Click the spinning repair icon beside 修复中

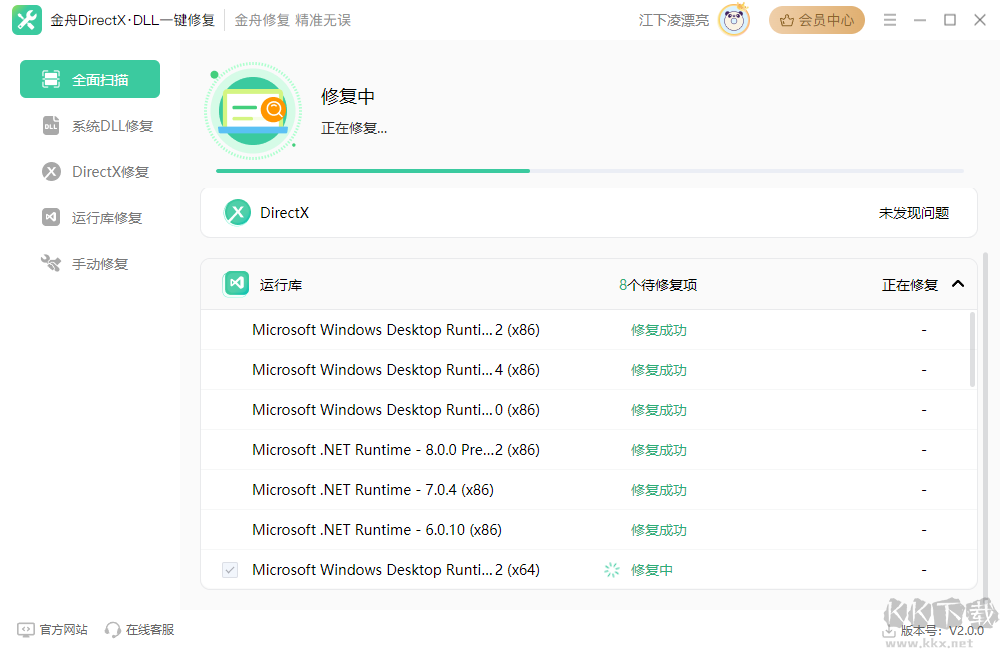coord(610,569)
